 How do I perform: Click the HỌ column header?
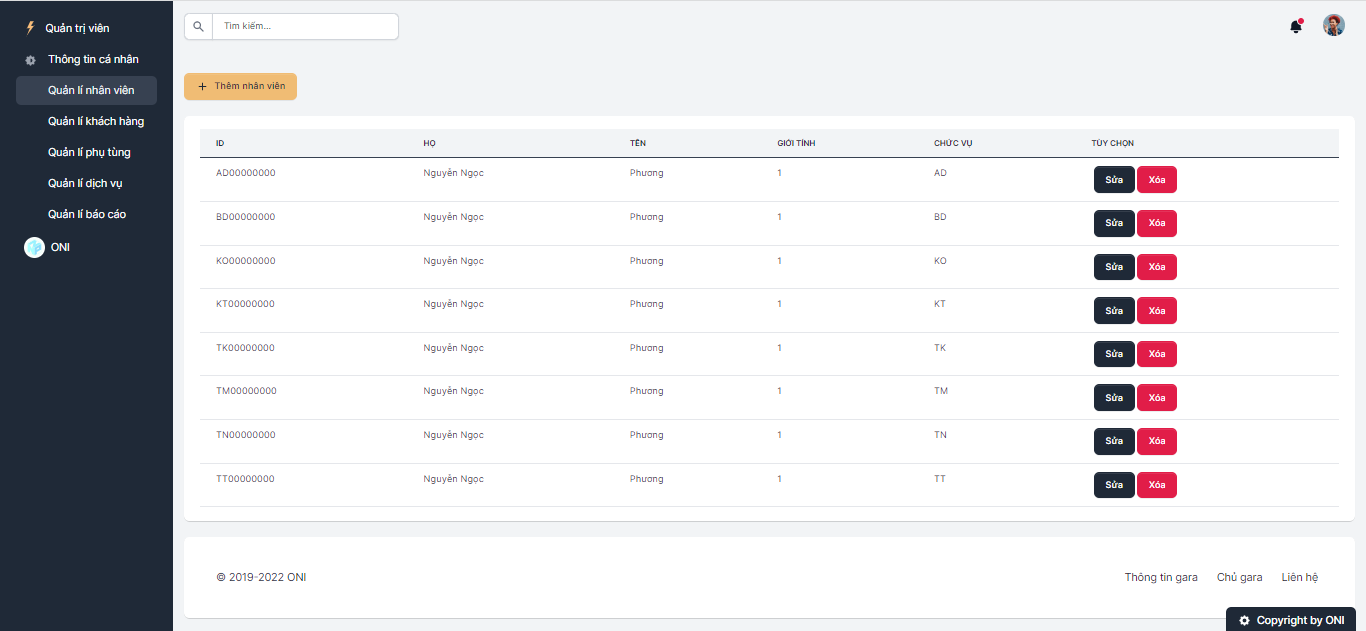429,143
